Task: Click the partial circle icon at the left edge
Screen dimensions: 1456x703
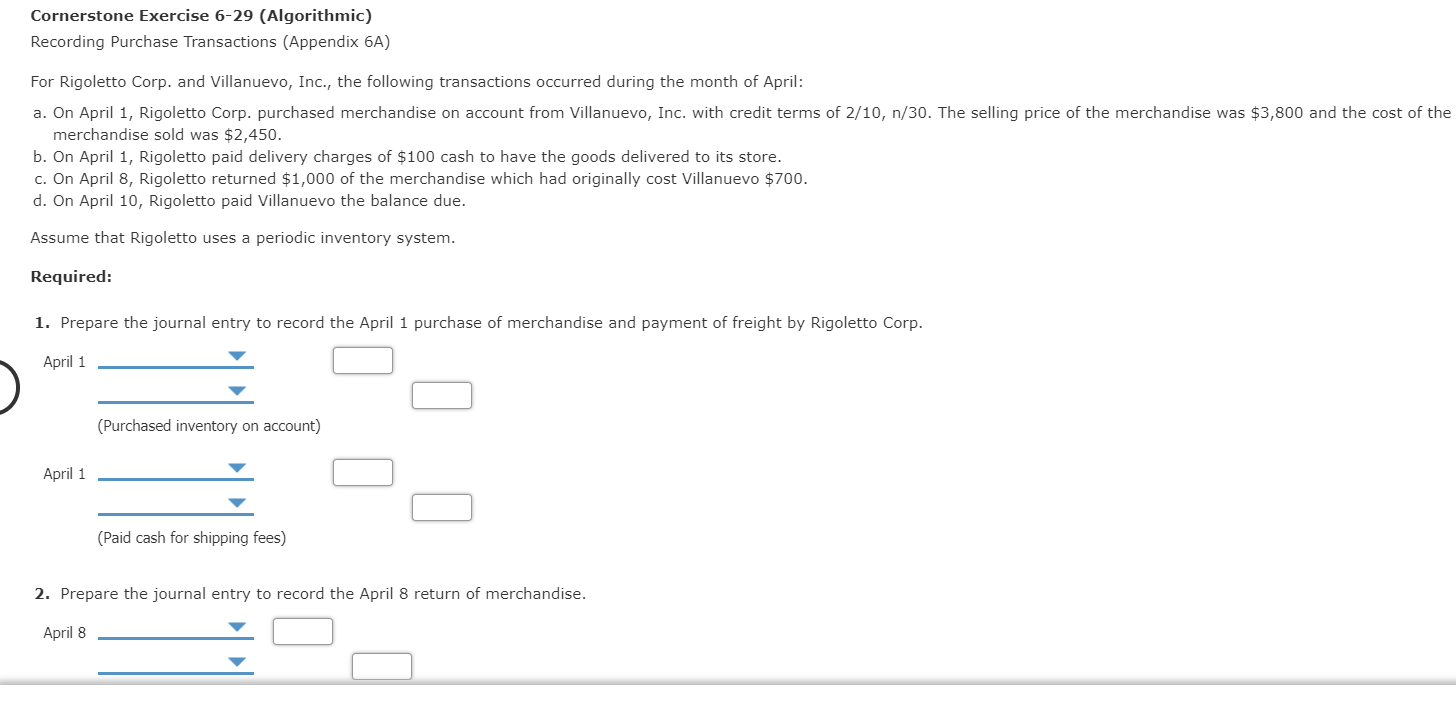Action: pyautogui.click(x=3, y=390)
